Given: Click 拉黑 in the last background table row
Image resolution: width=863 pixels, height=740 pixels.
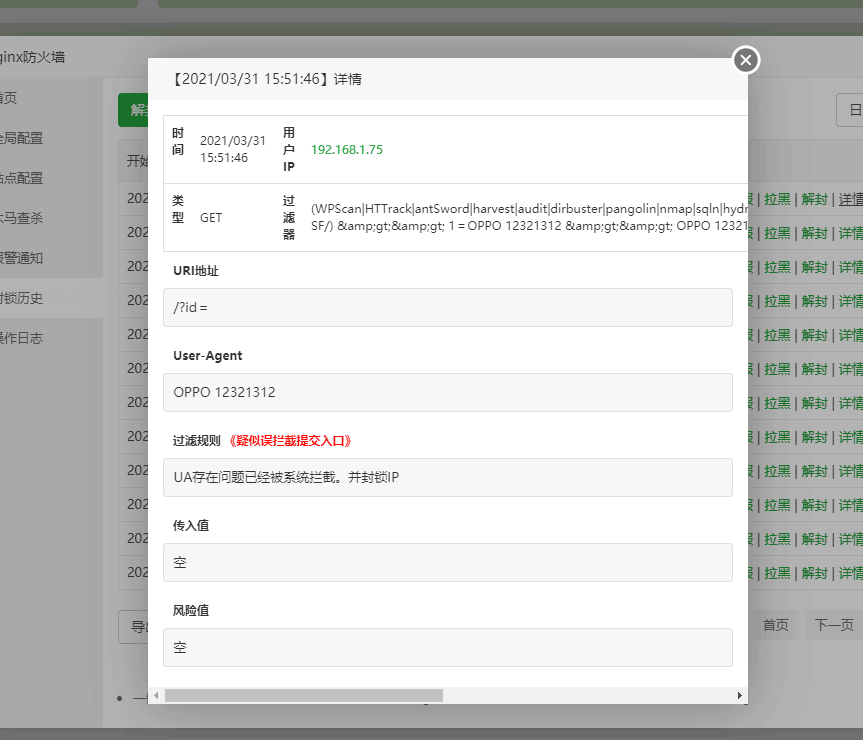Looking at the screenshot, I should point(777,573).
